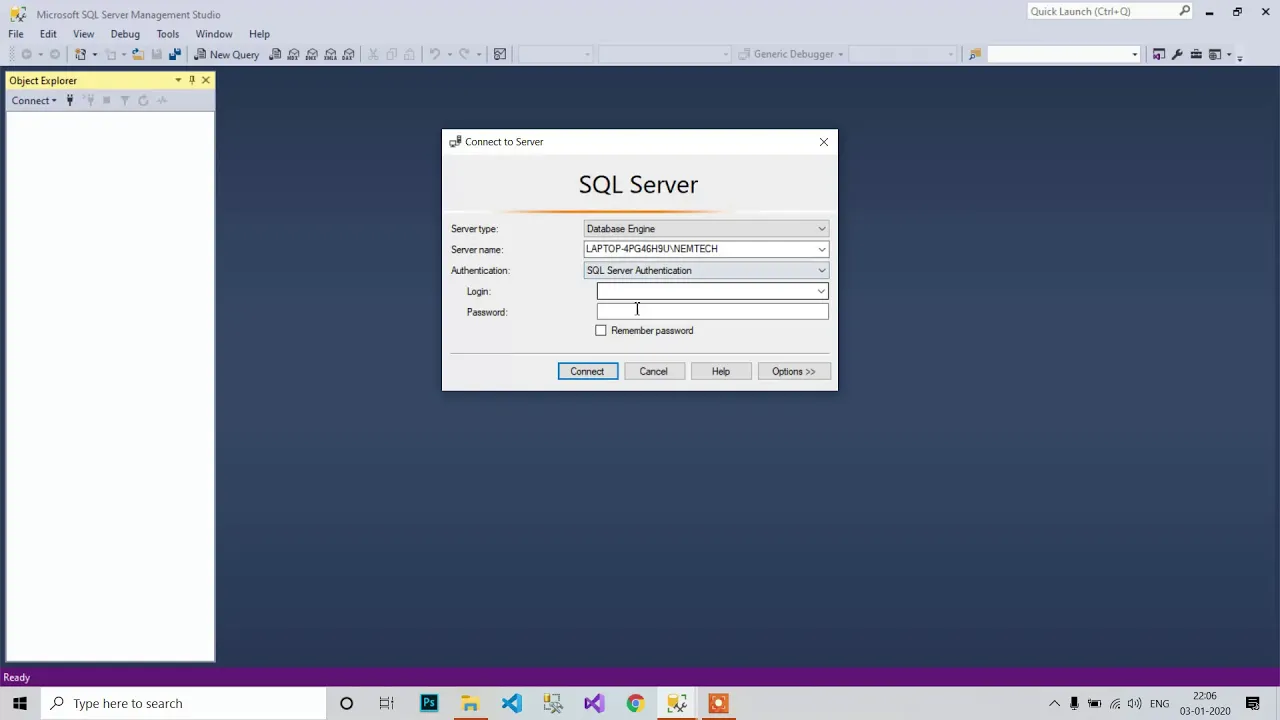The width and height of the screenshot is (1280, 720).
Task: Pin the Object Explorer panel with auto-hide icon
Action: click(x=192, y=80)
